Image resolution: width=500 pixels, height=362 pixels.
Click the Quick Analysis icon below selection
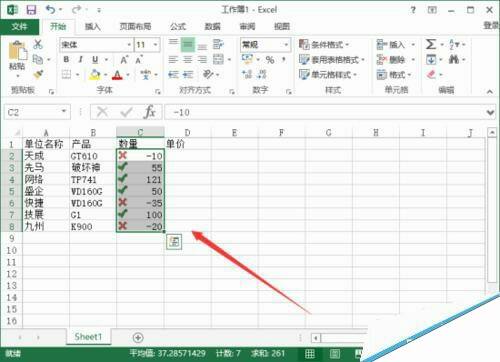pos(174,242)
